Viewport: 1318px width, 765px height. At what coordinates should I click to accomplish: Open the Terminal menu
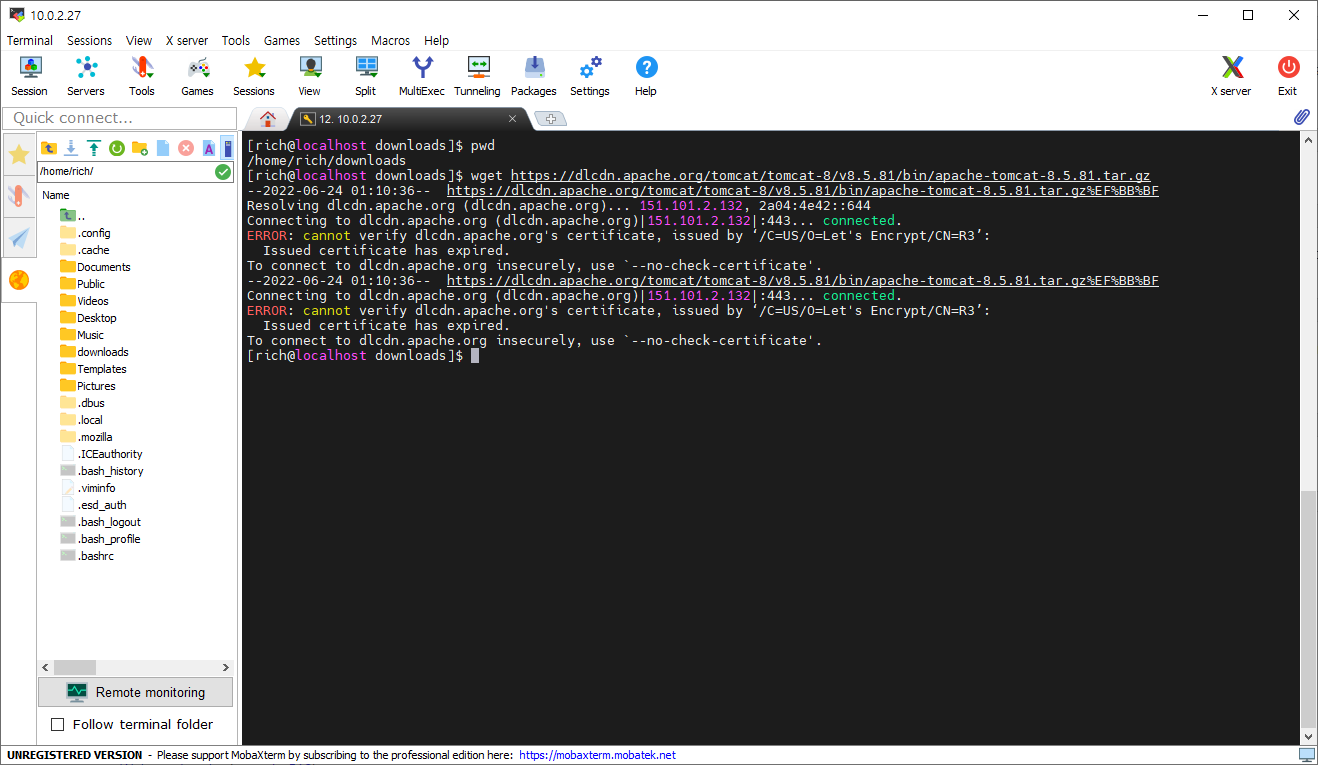(30, 41)
